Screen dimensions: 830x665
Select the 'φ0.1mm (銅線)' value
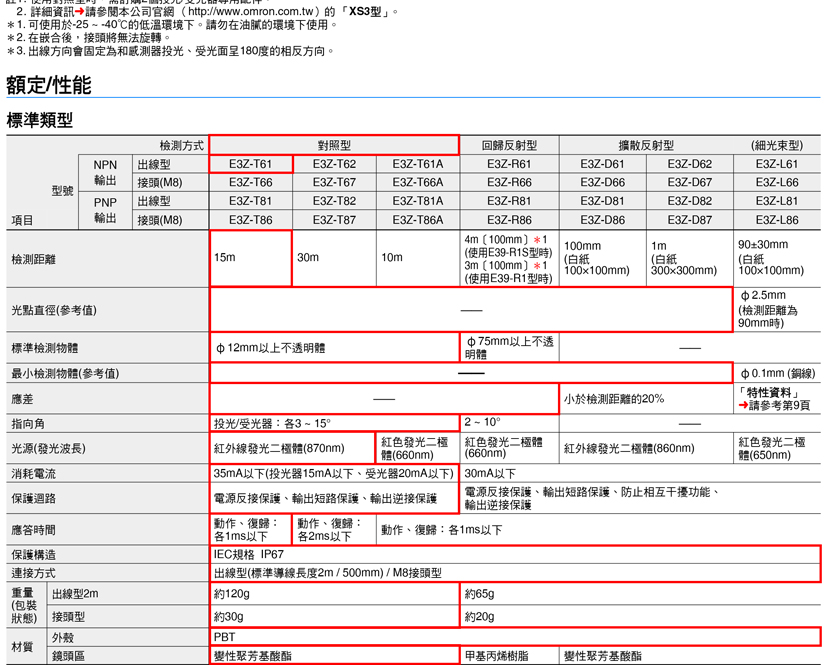pos(778,374)
